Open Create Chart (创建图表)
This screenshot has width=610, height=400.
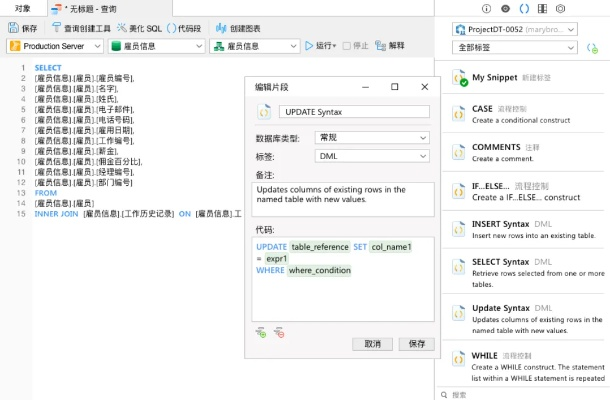(x=236, y=29)
